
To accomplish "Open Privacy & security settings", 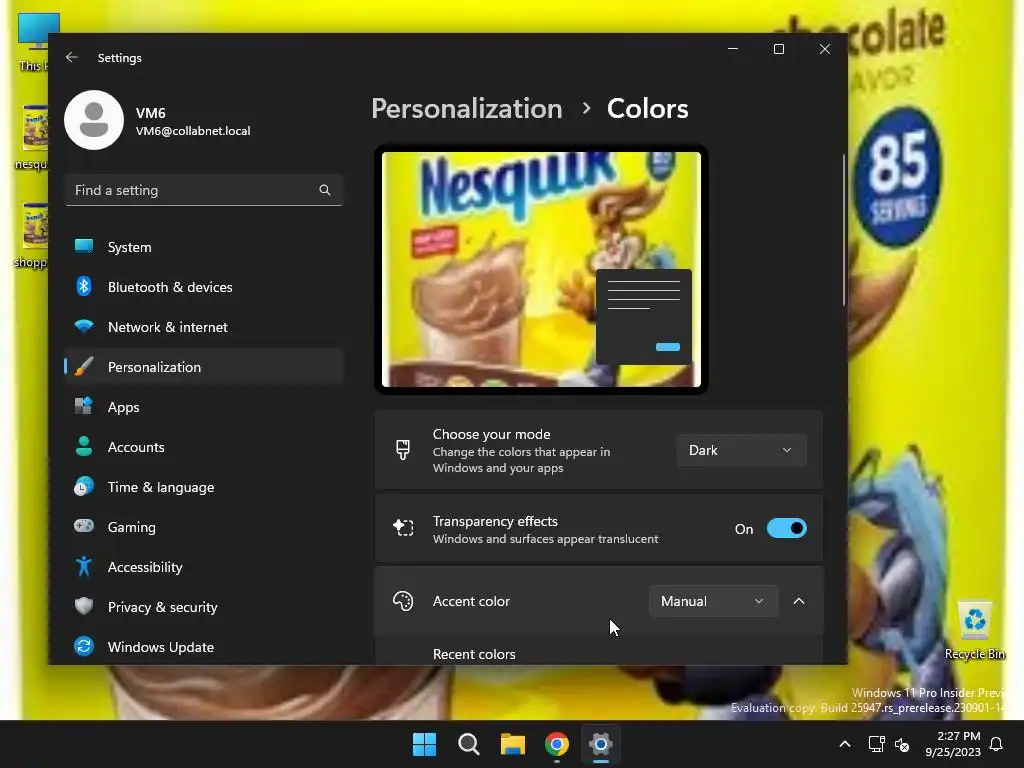I will click(204, 607).
